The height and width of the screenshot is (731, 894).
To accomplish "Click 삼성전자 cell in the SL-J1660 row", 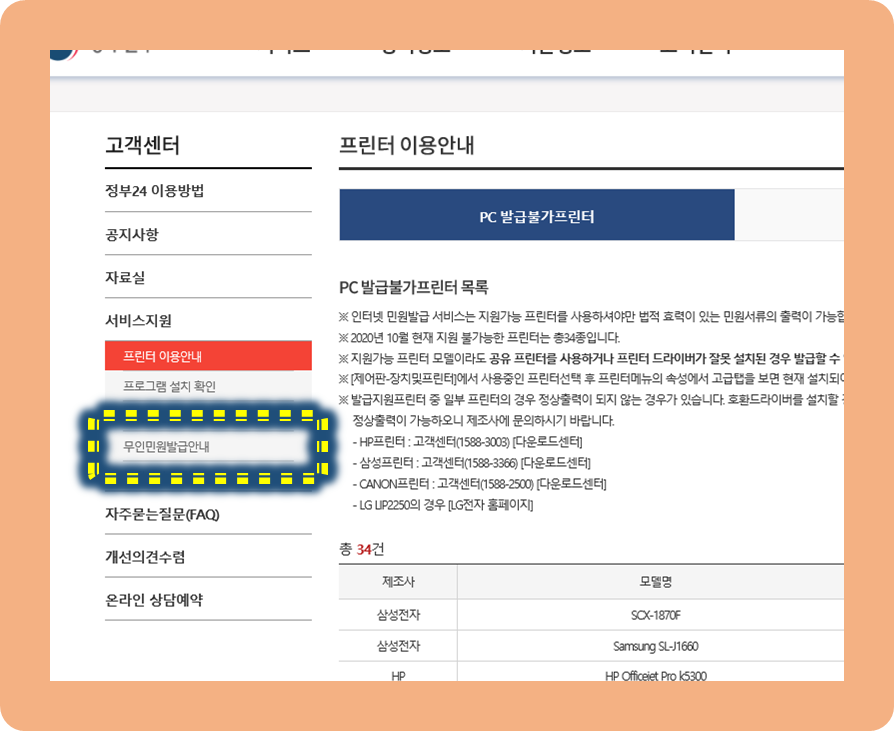I will point(398,646).
